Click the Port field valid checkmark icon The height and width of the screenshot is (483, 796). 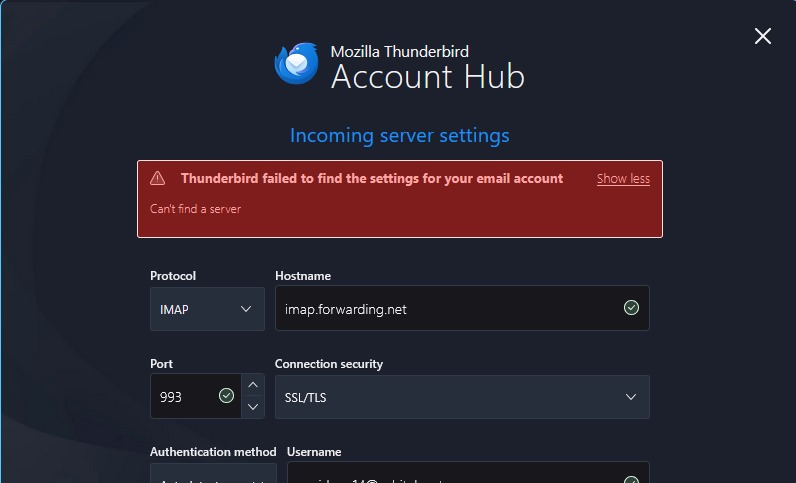(226, 396)
